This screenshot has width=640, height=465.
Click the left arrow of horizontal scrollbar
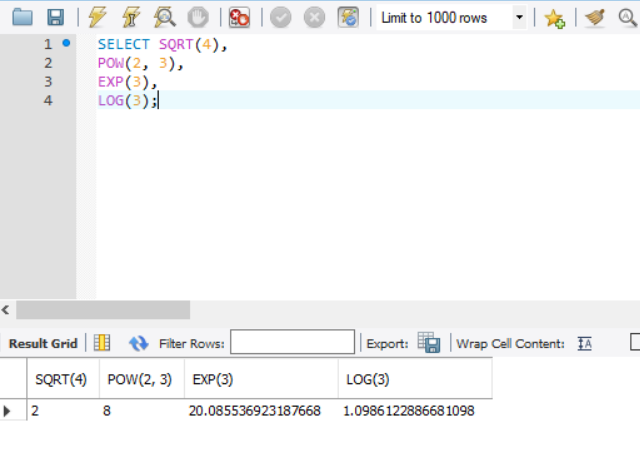(6, 310)
